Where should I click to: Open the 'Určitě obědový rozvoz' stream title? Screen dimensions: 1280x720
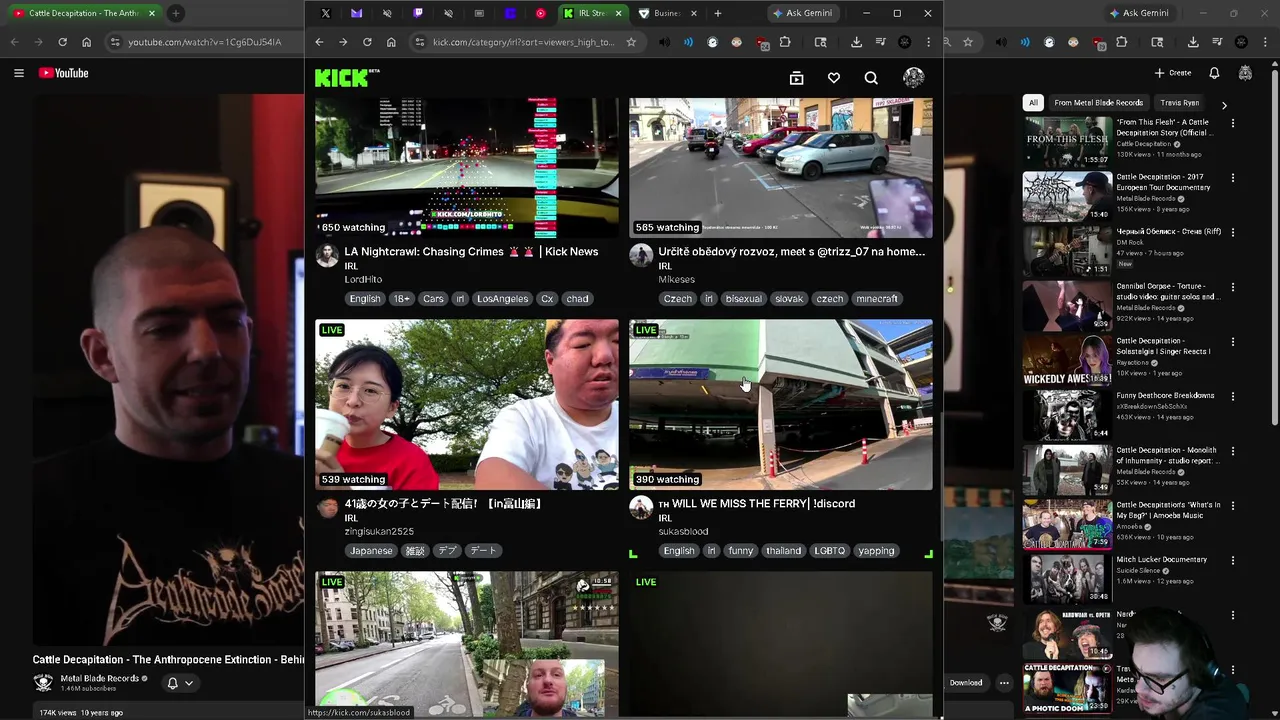[791, 252]
